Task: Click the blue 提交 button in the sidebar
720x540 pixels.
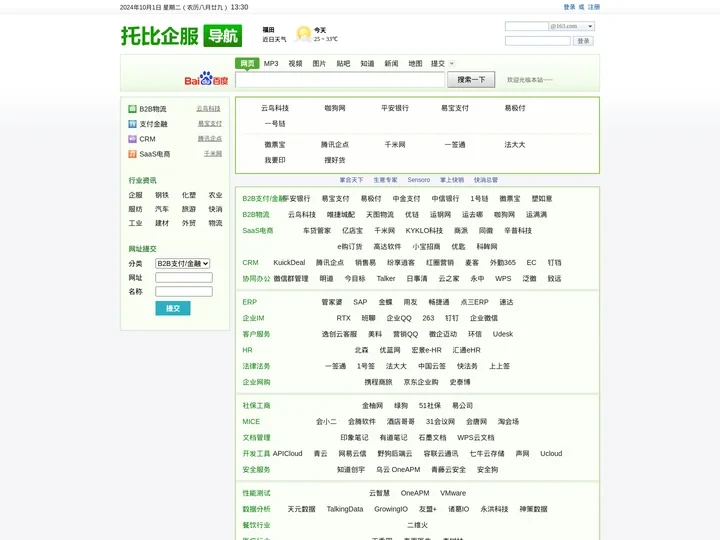Action: pyautogui.click(x=173, y=308)
